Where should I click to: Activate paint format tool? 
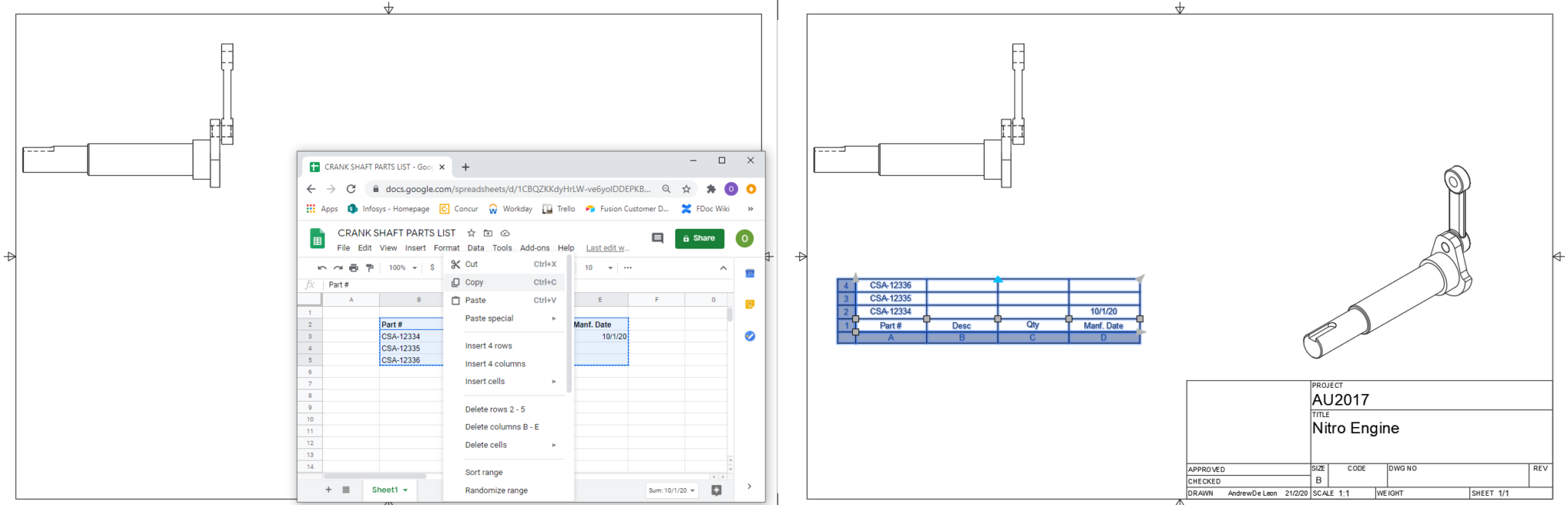pos(370,268)
